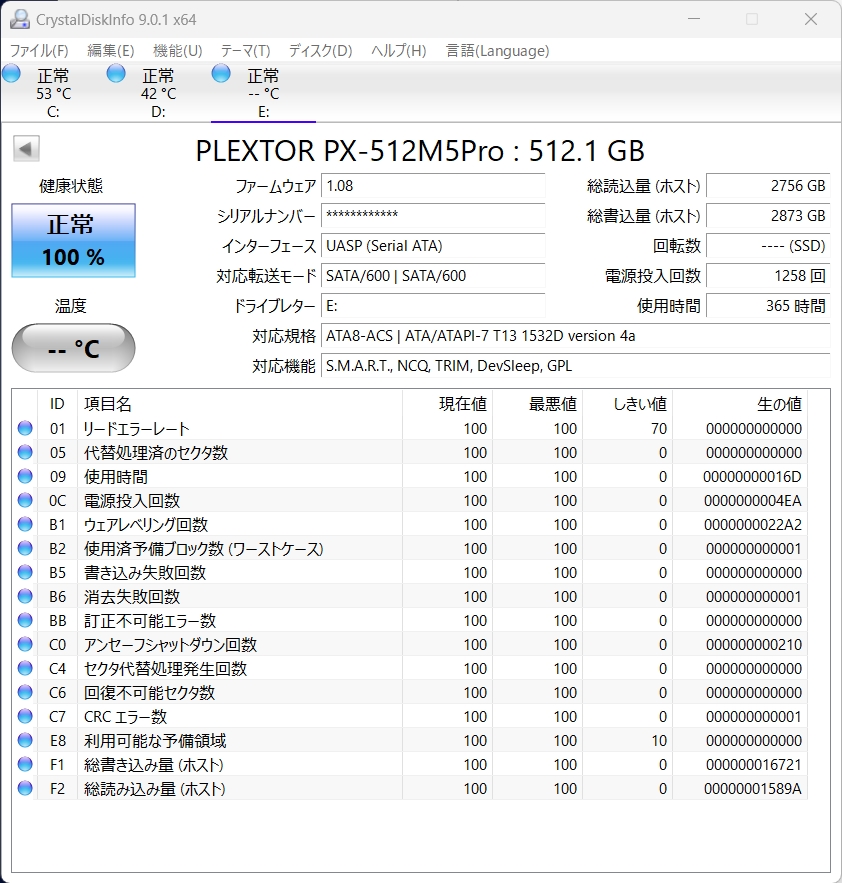Click status dot for ウェアレベリング回数 row
Viewport: 842px width, 883px height.
click(25, 524)
